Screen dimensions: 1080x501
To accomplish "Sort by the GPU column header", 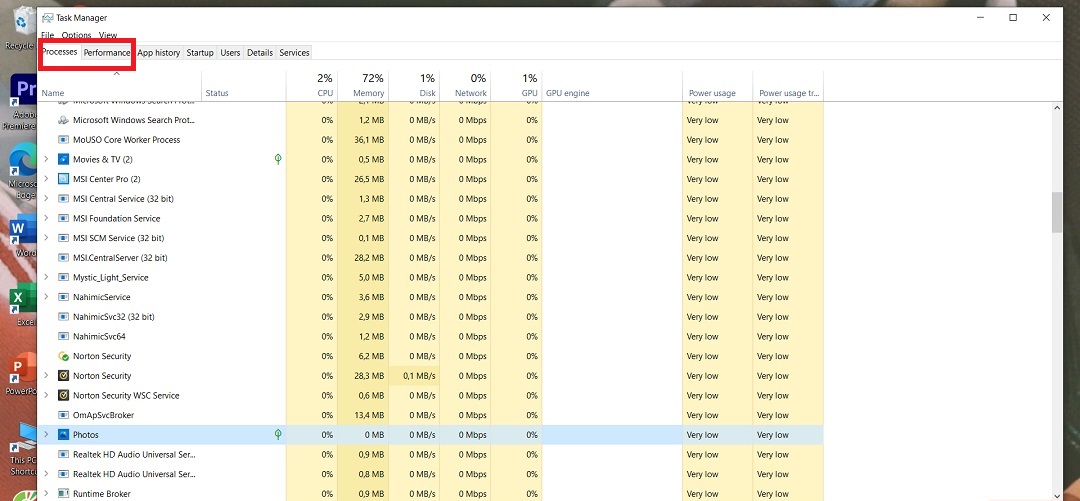I will point(516,85).
